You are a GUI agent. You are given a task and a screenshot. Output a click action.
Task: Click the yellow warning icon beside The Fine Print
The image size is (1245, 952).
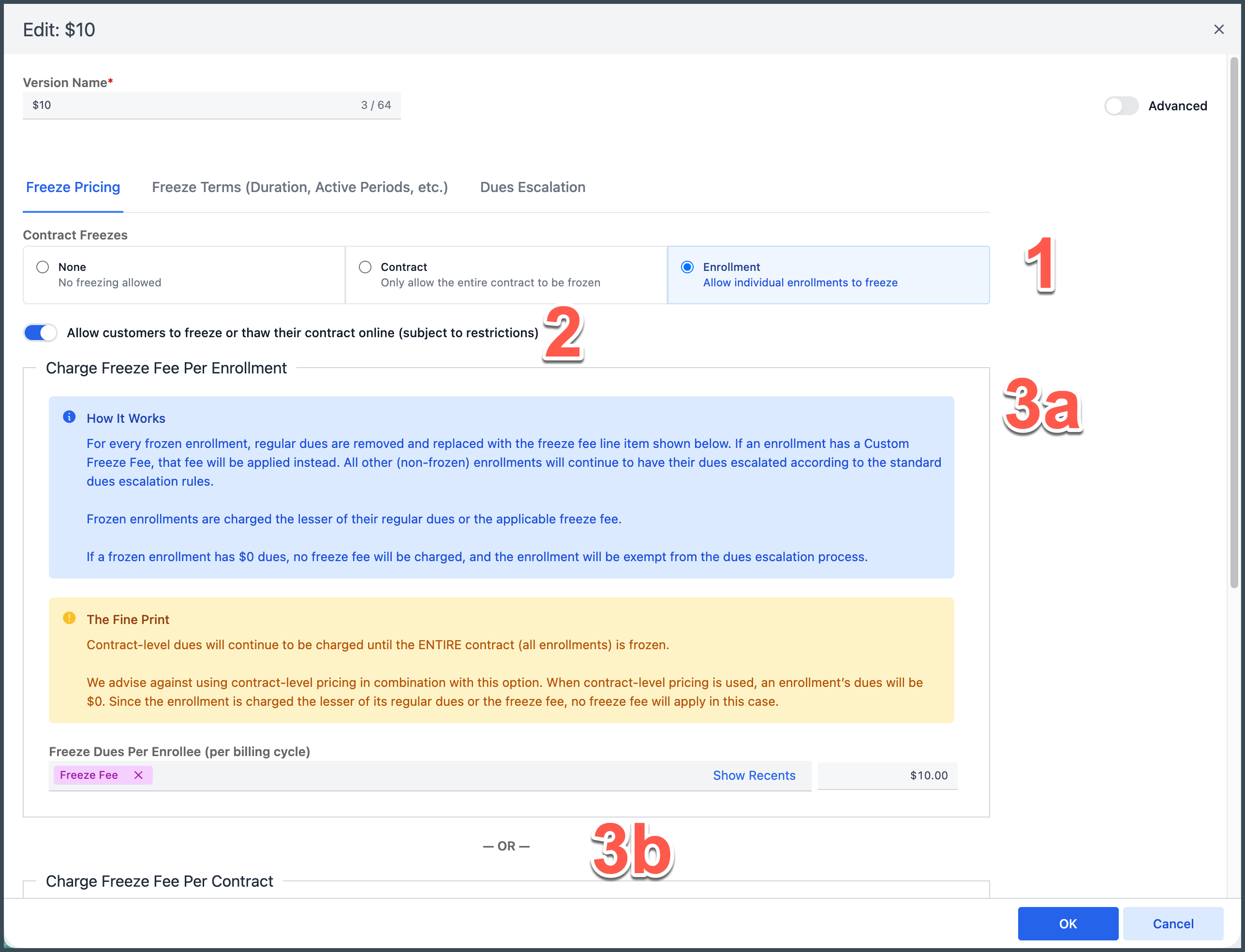[69, 618]
